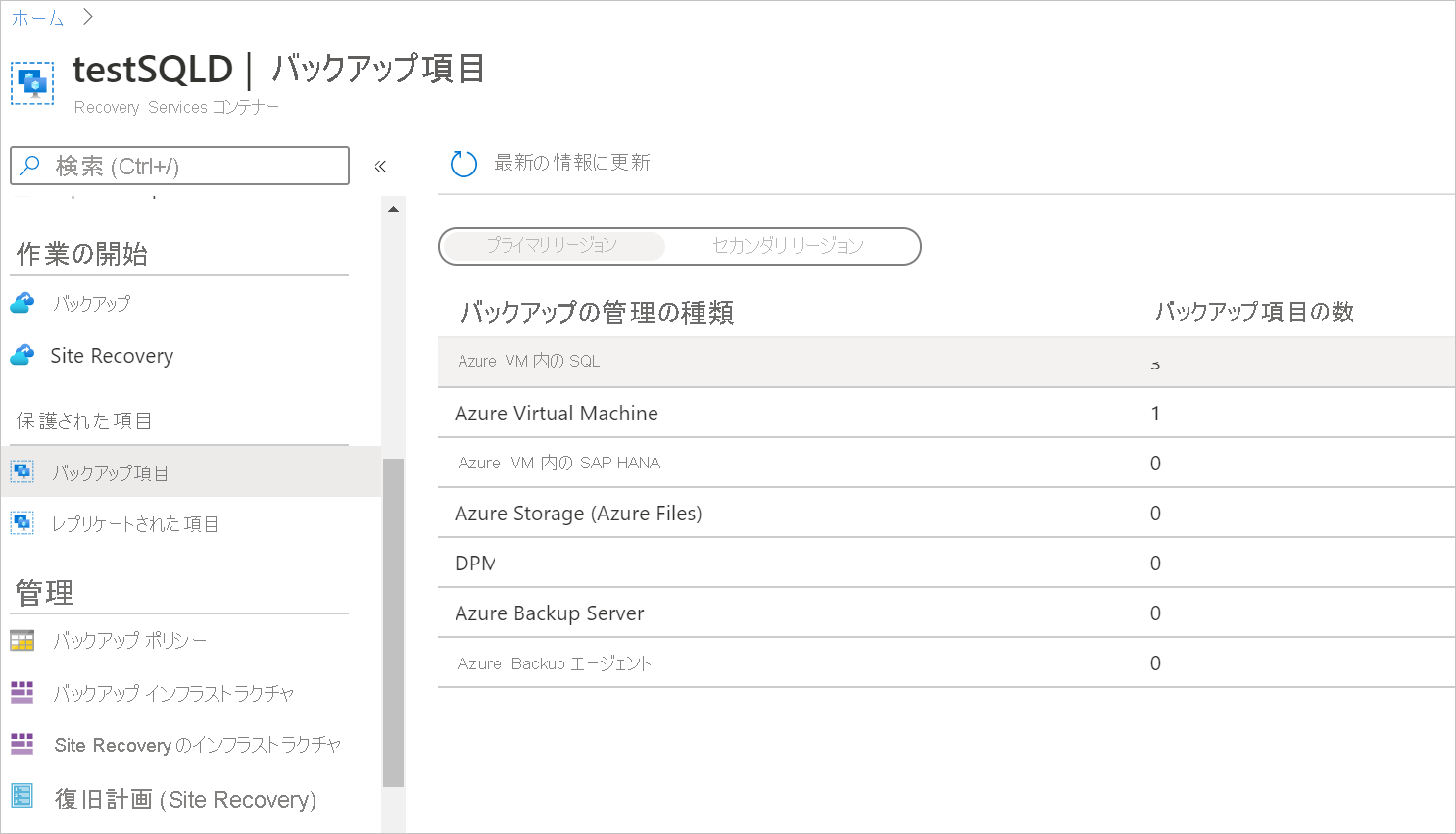Click the table icon beside バックアップ ポリシー
The image size is (1456, 834).
coord(23,641)
